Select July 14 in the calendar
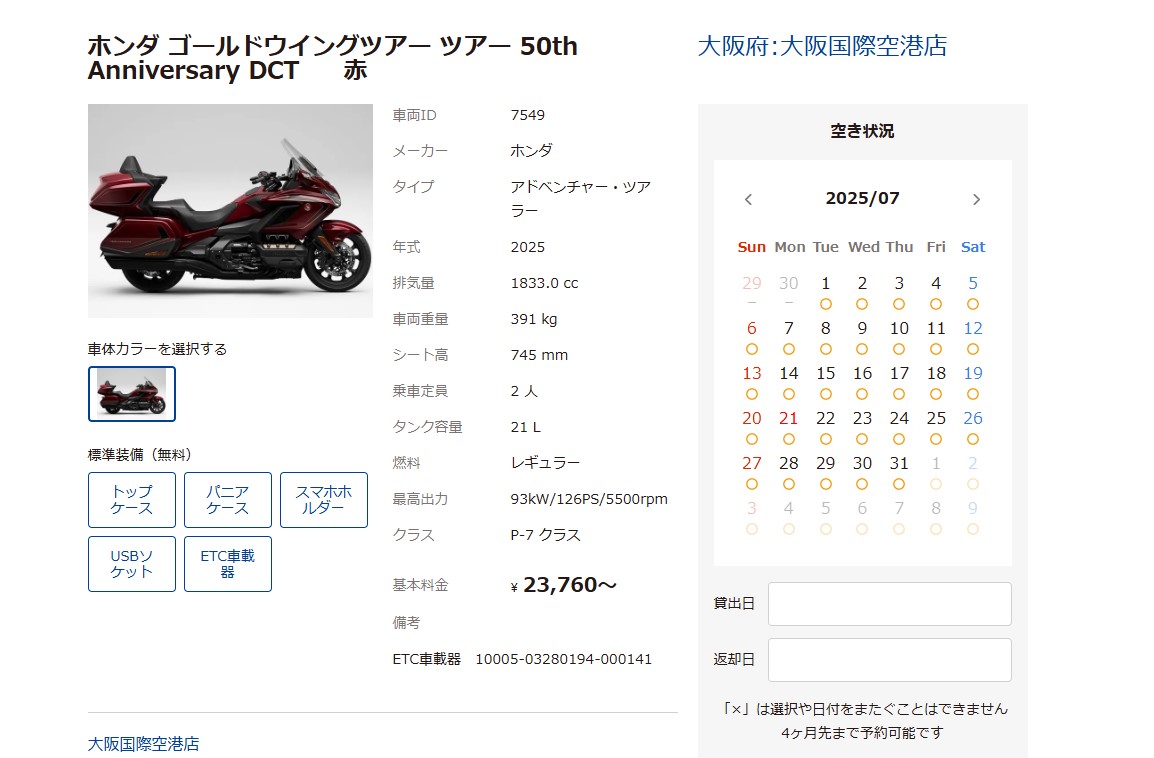Viewport: 1154px width, 758px height. 789,382
